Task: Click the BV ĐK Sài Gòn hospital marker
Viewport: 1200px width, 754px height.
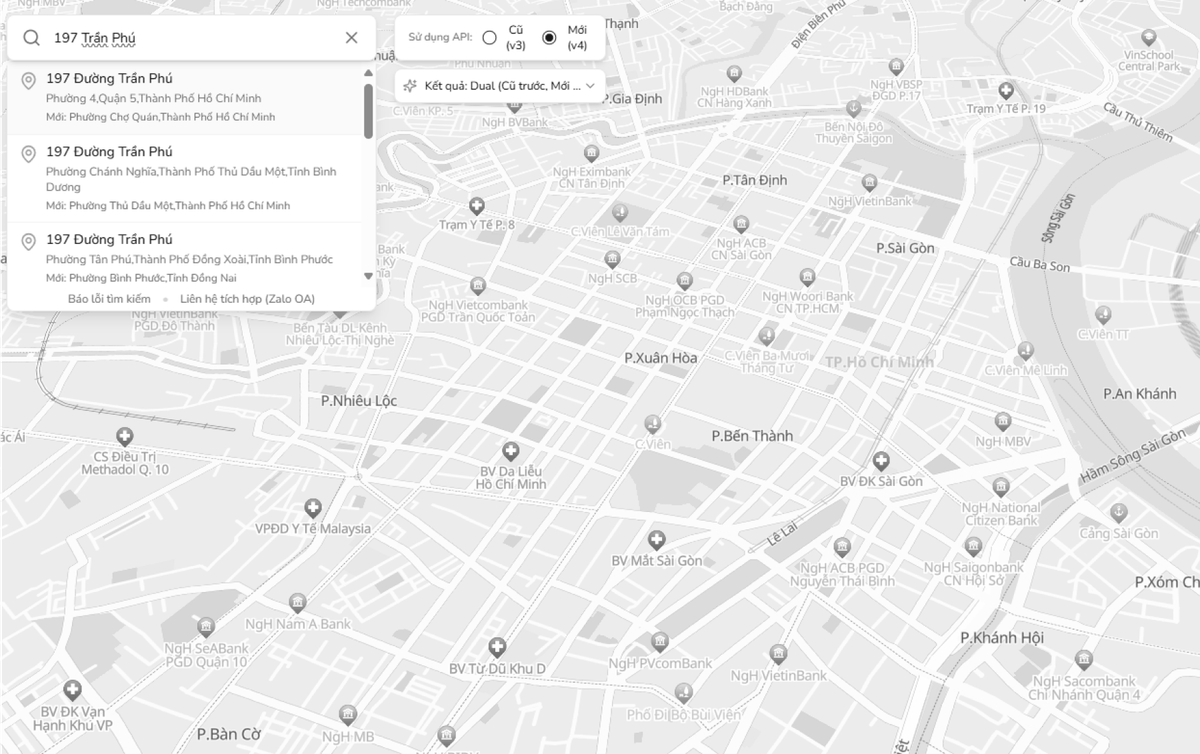Action: pyautogui.click(x=881, y=461)
